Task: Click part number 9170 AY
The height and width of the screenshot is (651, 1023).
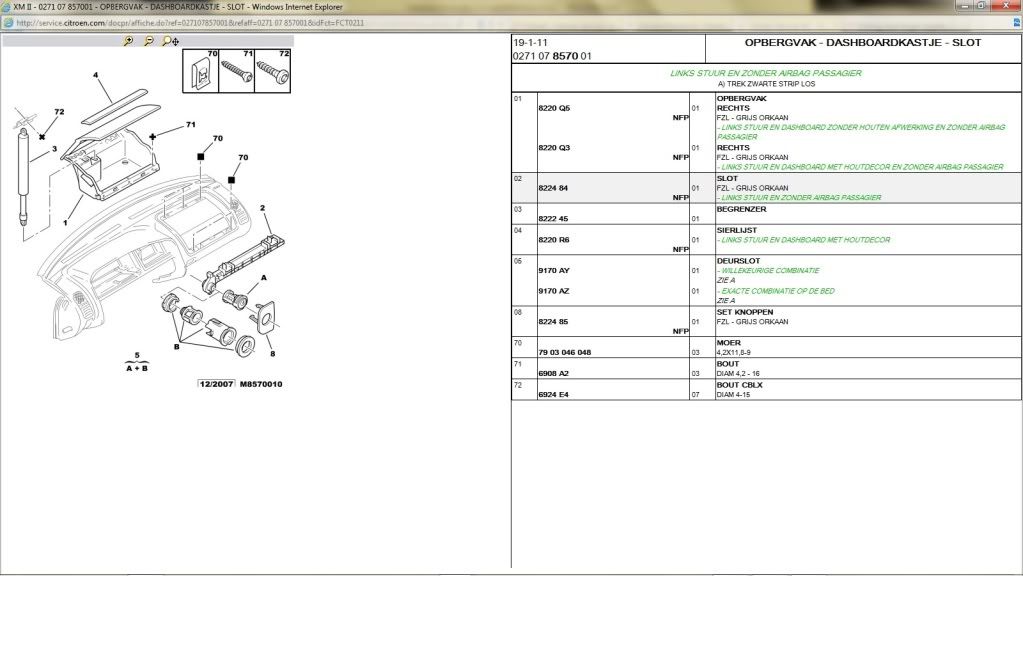Action: (553, 271)
